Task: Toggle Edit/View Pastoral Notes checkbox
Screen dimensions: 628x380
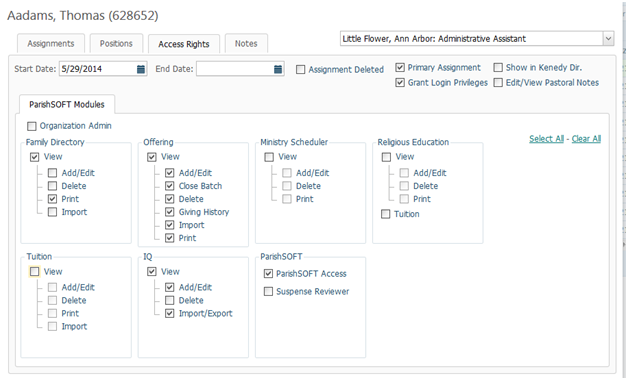Action: pos(498,82)
